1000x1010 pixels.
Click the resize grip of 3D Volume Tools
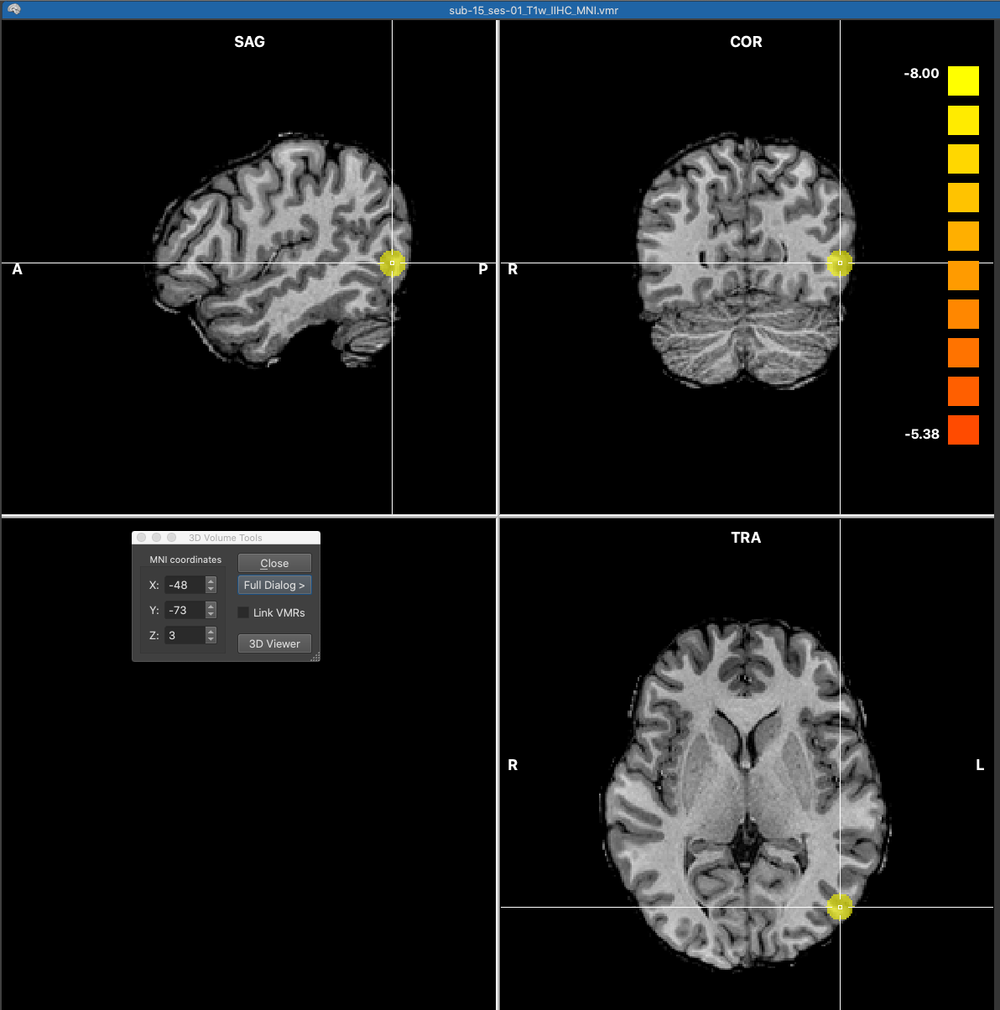(x=315, y=656)
